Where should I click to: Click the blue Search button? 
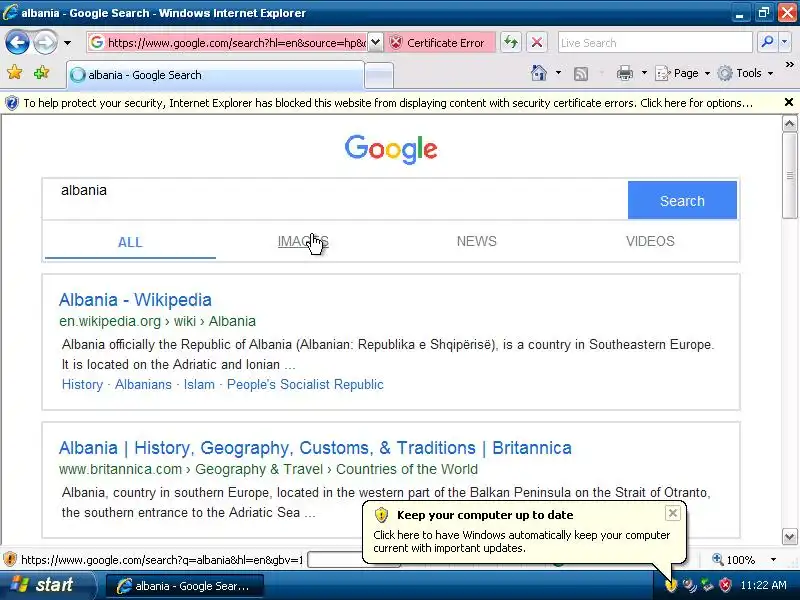click(682, 200)
